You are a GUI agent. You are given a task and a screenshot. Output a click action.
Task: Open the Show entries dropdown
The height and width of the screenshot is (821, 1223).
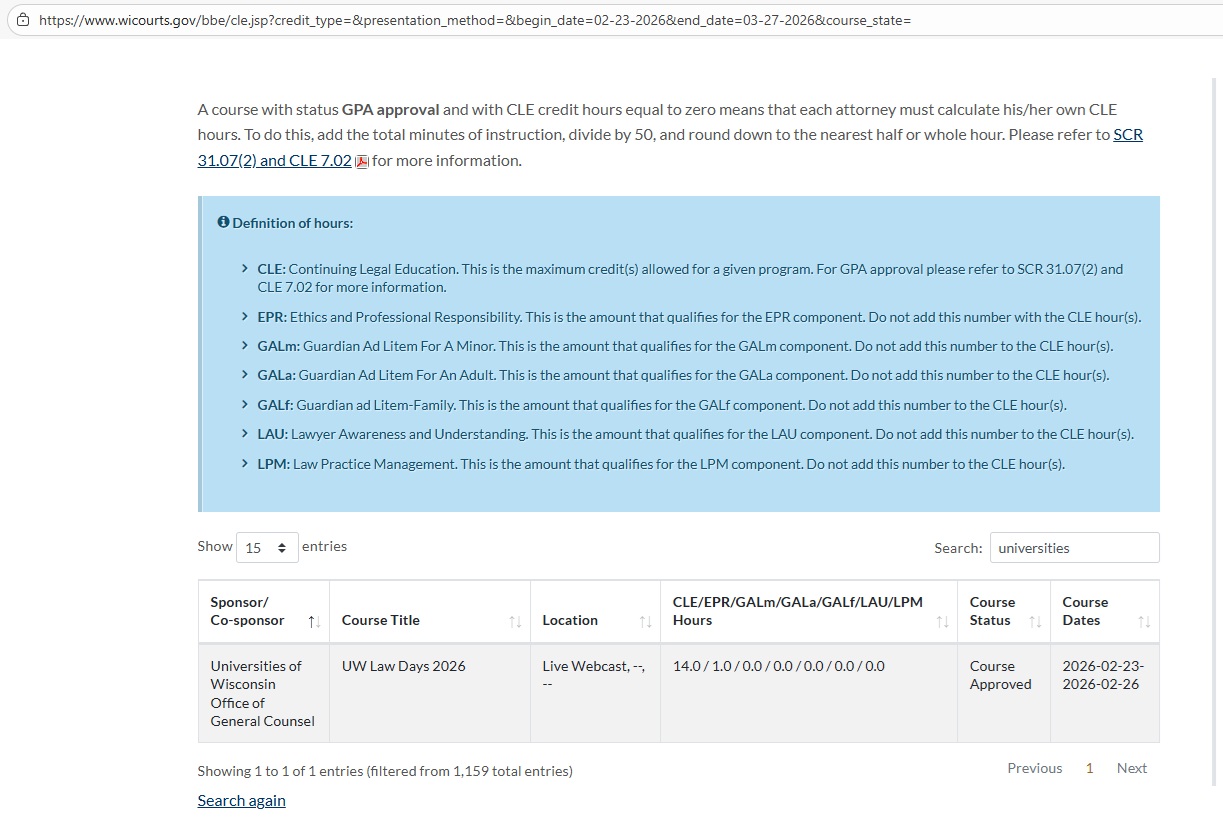tap(267, 547)
